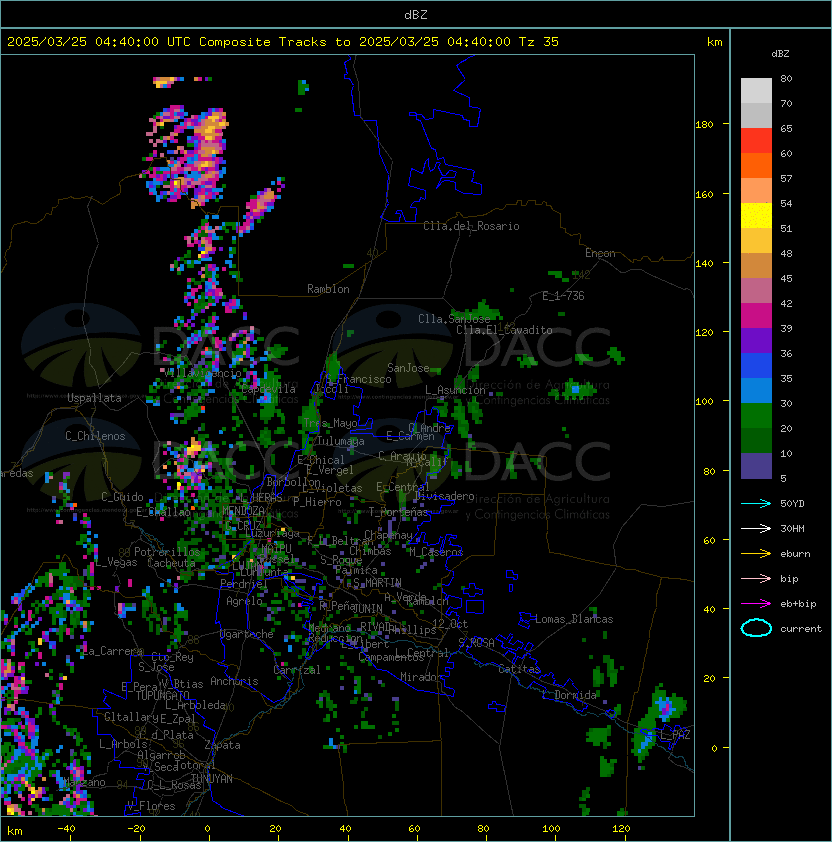This screenshot has width=832, height=842.
Task: Click the cyan ellipse 'current' legend symbol
Action: [756, 628]
